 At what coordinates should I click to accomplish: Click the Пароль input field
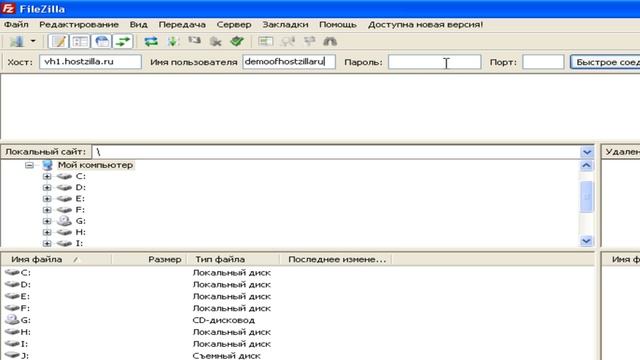point(434,62)
